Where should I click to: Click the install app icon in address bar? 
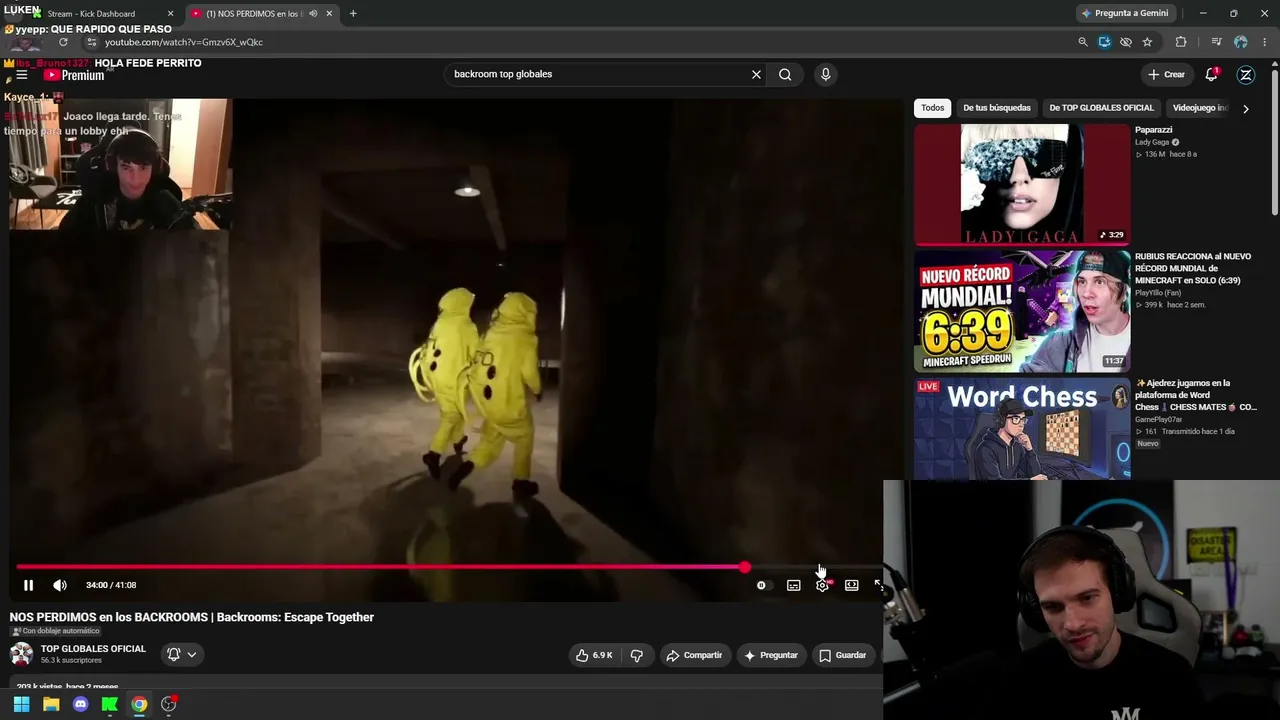point(1104,42)
